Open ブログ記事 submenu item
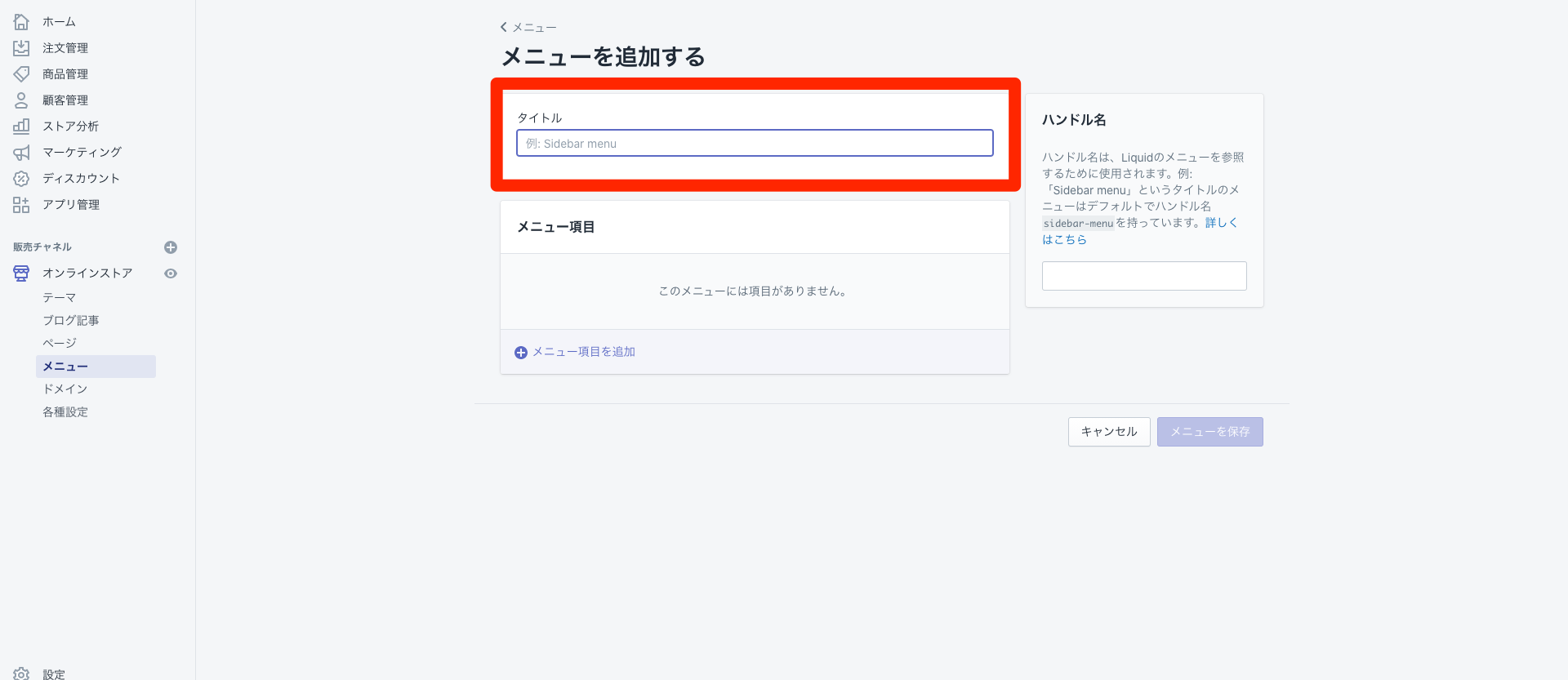The height and width of the screenshot is (680, 1568). tap(71, 321)
